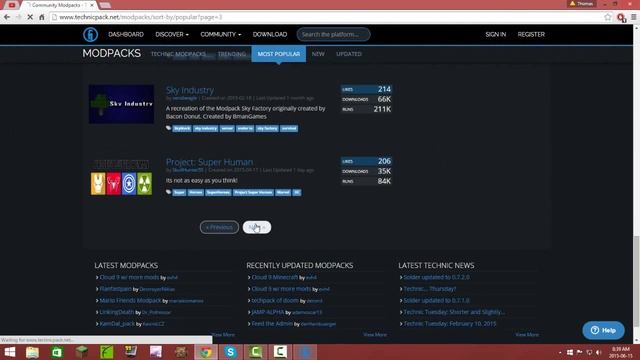Open Solder updated to 0.7.2.0 news
640x360 pixels.
pyautogui.click(x=436, y=277)
